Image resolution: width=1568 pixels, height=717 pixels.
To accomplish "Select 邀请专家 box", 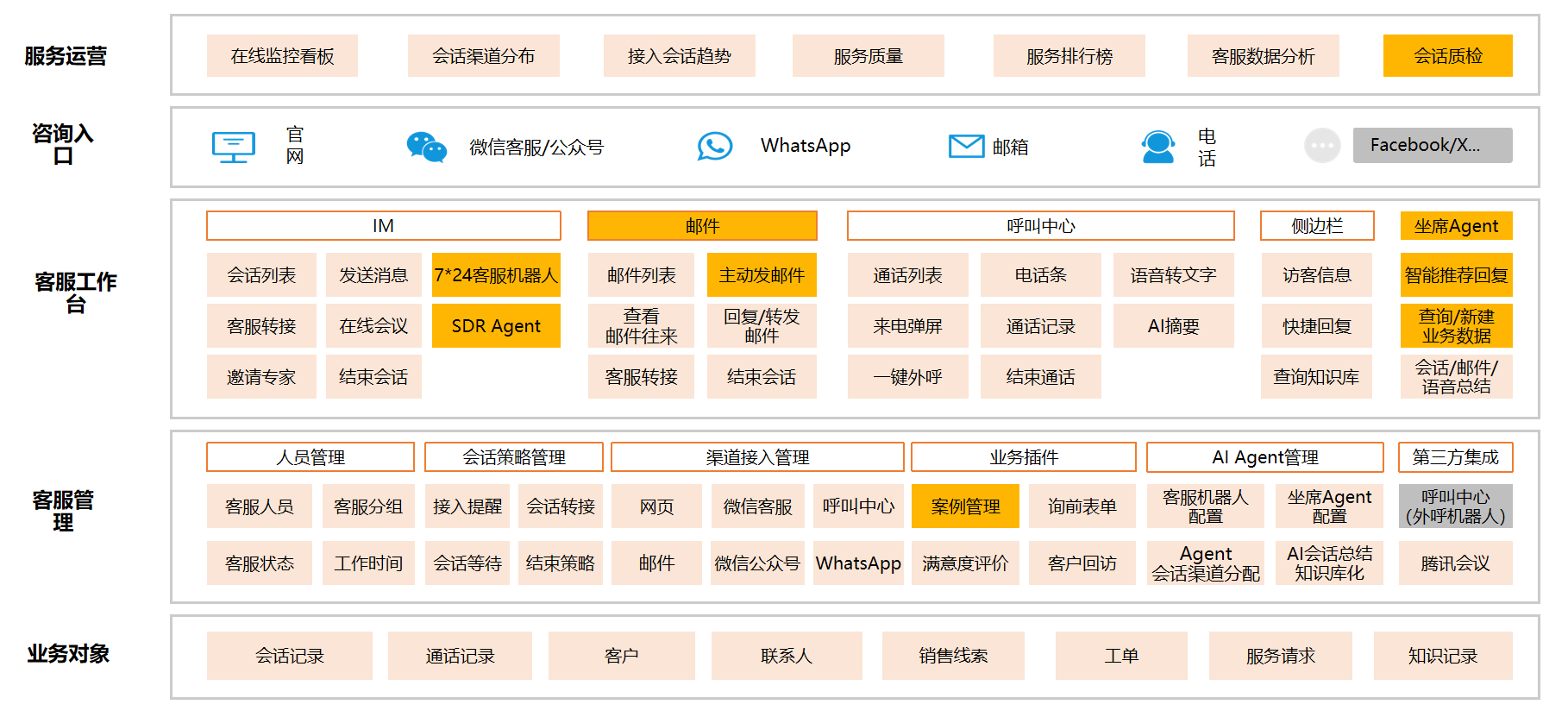I will coord(261,377).
